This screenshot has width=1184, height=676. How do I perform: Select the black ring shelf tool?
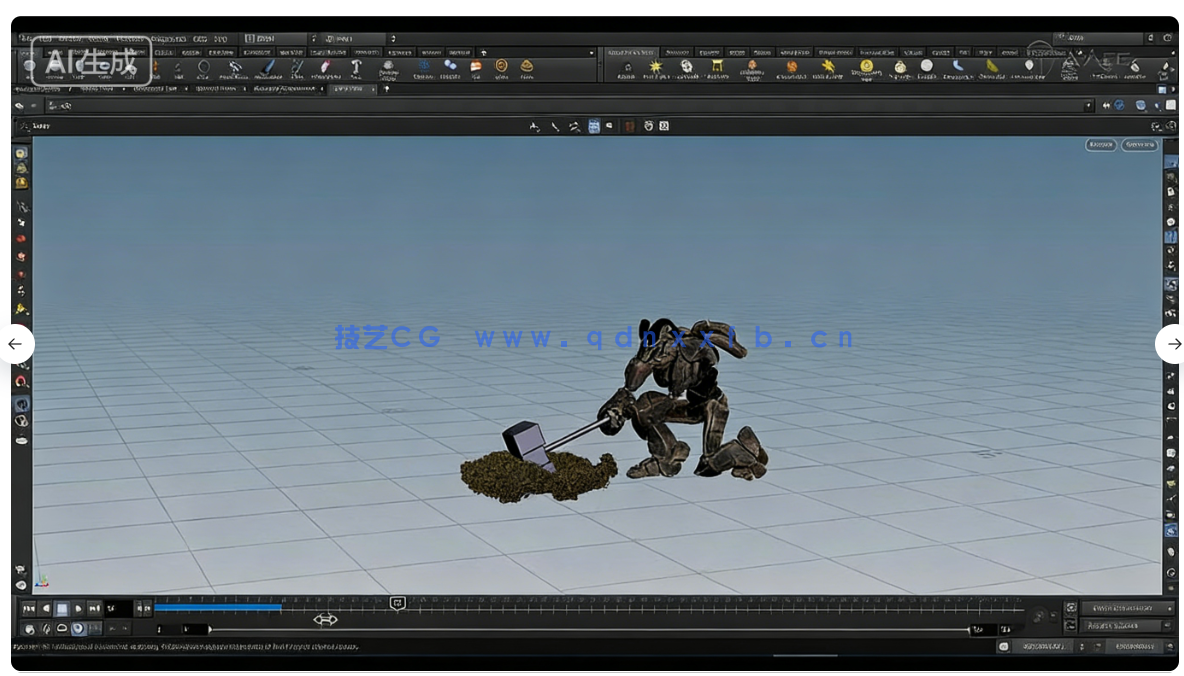203,68
